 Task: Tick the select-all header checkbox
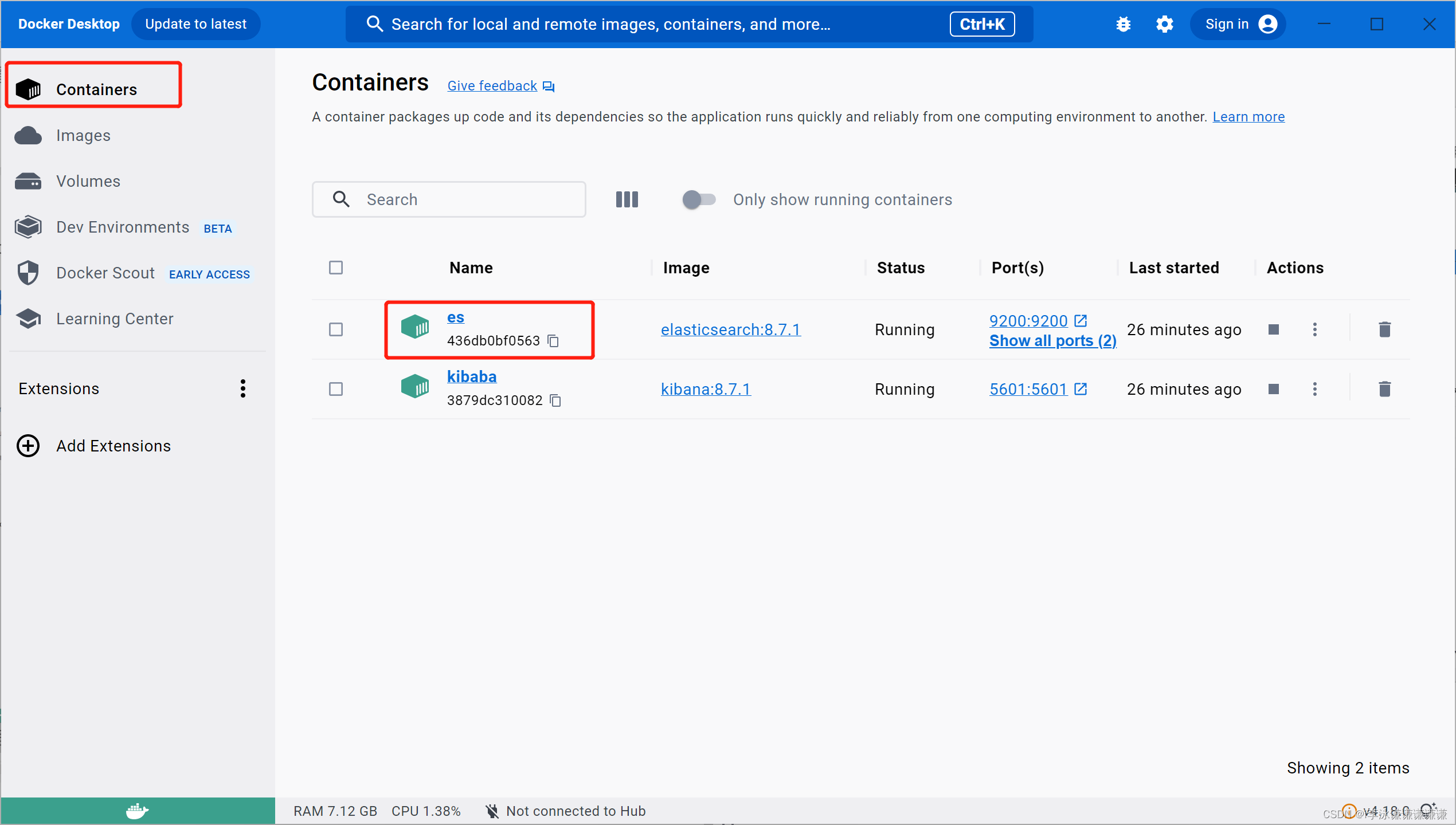pos(336,268)
